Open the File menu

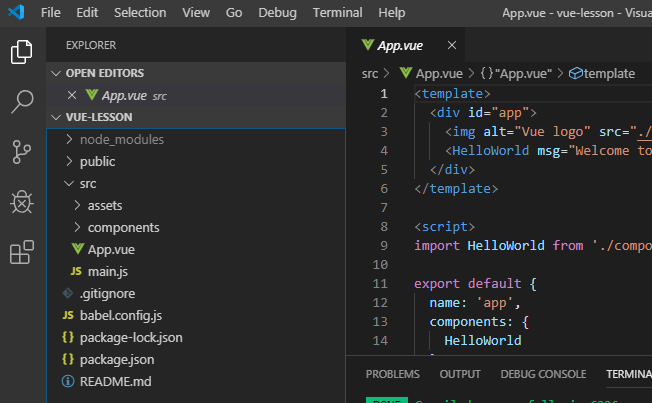click(51, 13)
